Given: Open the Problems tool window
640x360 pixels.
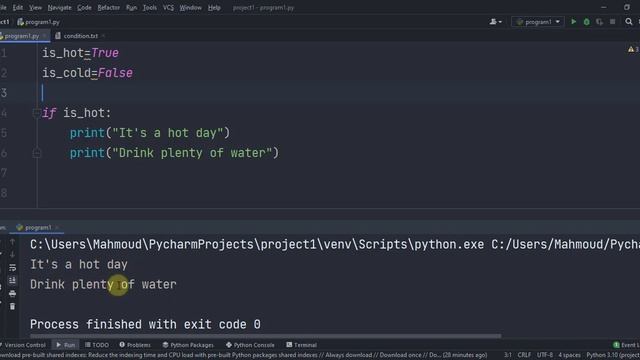Looking at the screenshot, I should coord(135,345).
